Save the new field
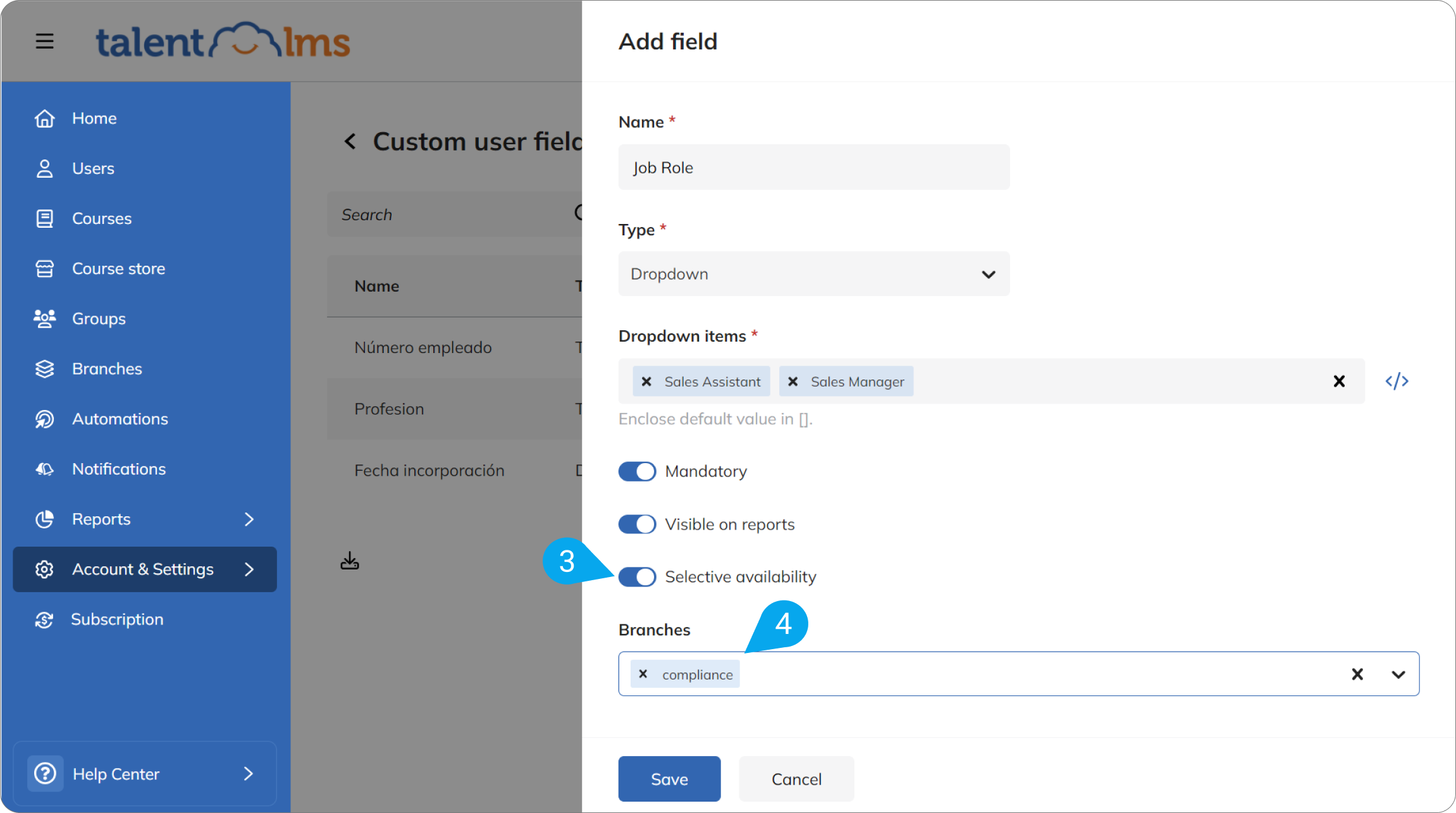This screenshot has width=1456, height=813. 669,779
